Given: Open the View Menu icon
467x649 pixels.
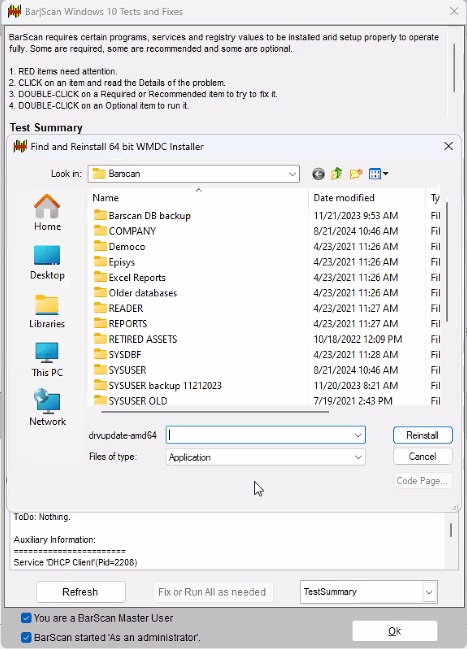Looking at the screenshot, I should [378, 174].
